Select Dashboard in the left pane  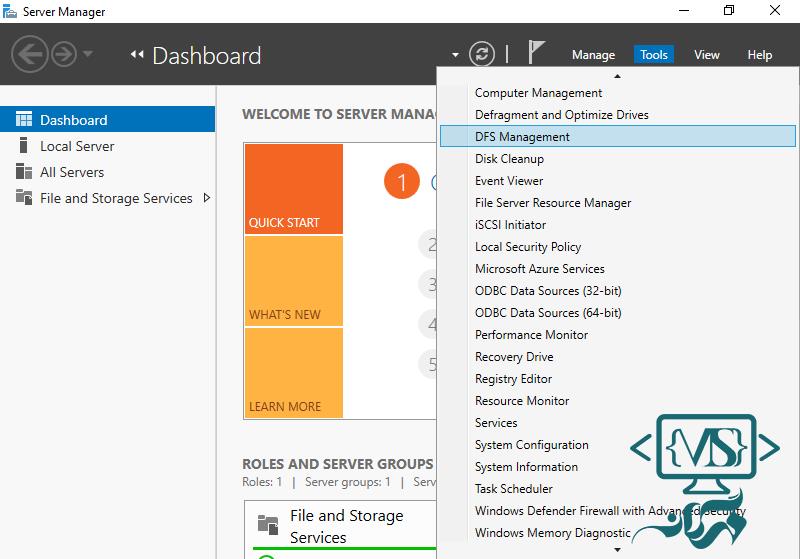click(x=108, y=119)
